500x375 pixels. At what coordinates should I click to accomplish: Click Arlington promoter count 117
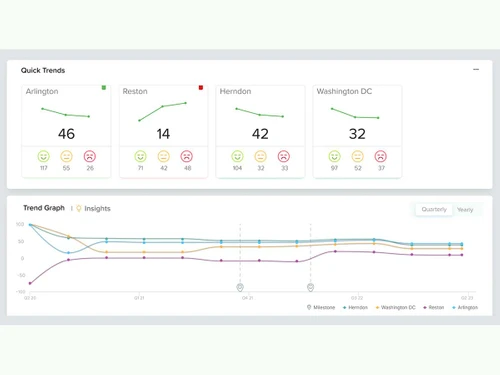coord(44,168)
